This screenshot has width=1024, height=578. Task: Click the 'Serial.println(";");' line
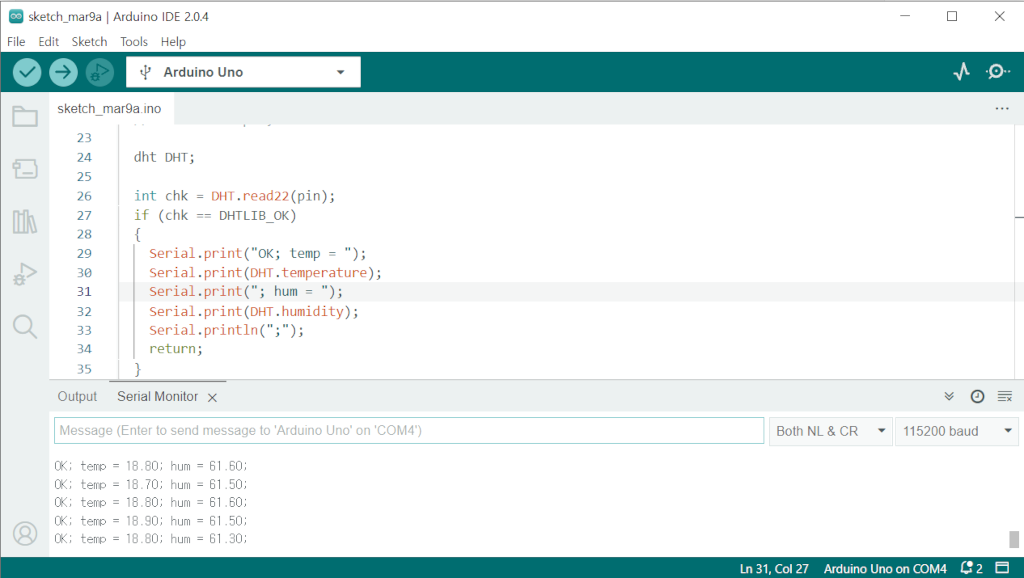tap(227, 330)
